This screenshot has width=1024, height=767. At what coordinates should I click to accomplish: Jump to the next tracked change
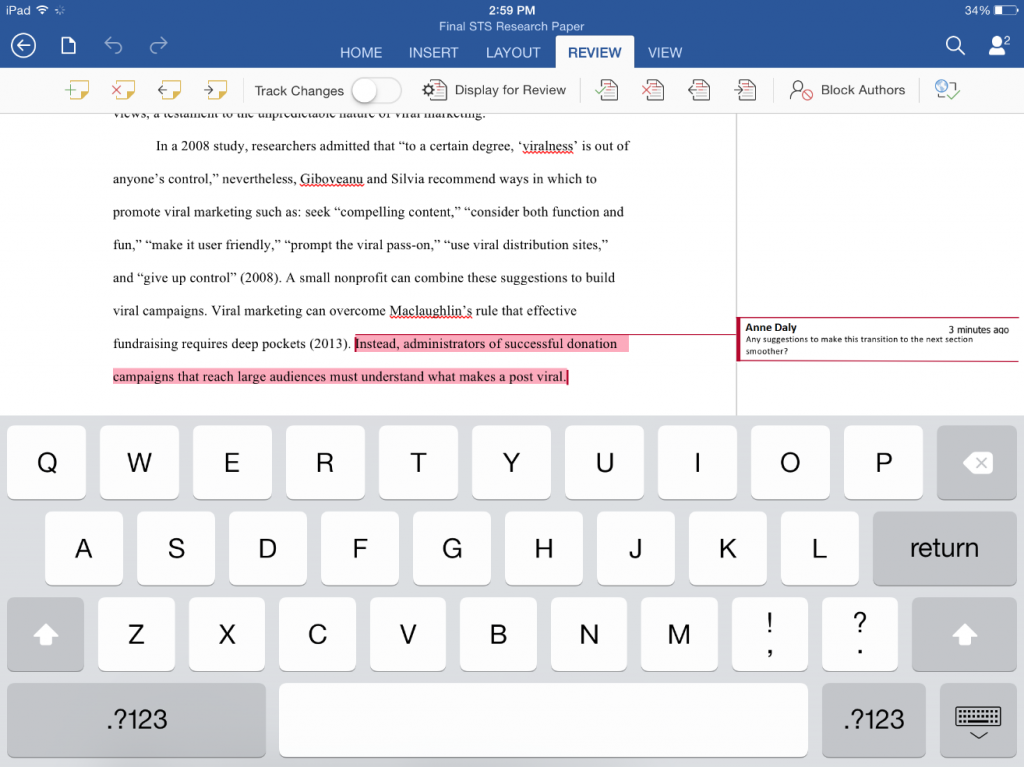(745, 89)
